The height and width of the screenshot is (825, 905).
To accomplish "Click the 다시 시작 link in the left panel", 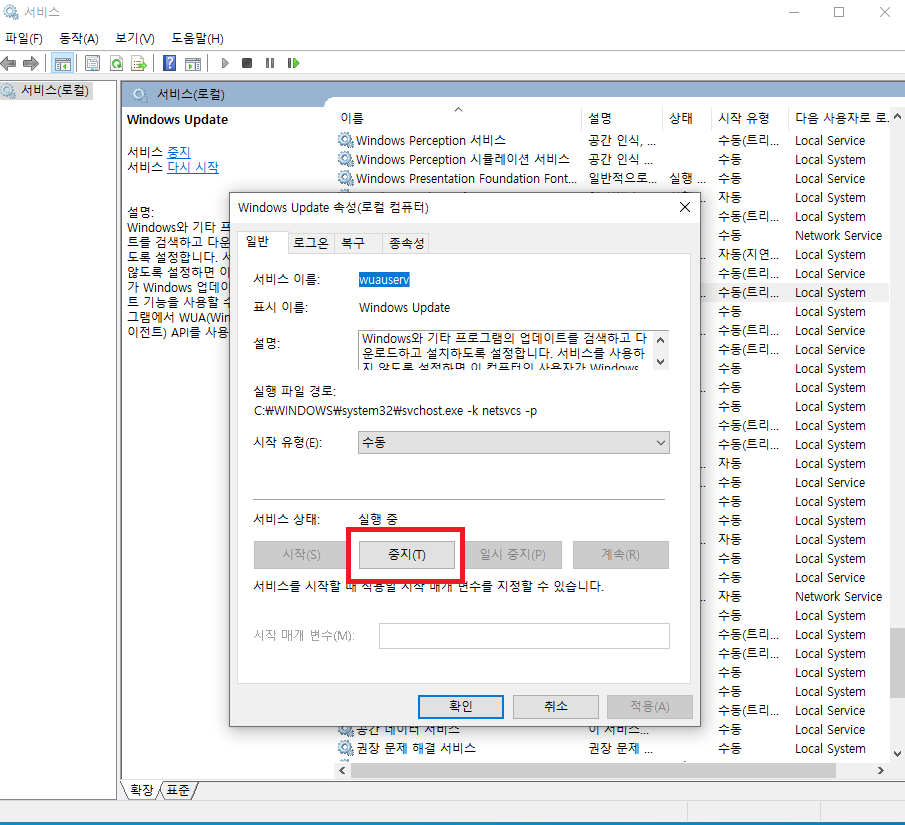I will pyautogui.click(x=193, y=167).
